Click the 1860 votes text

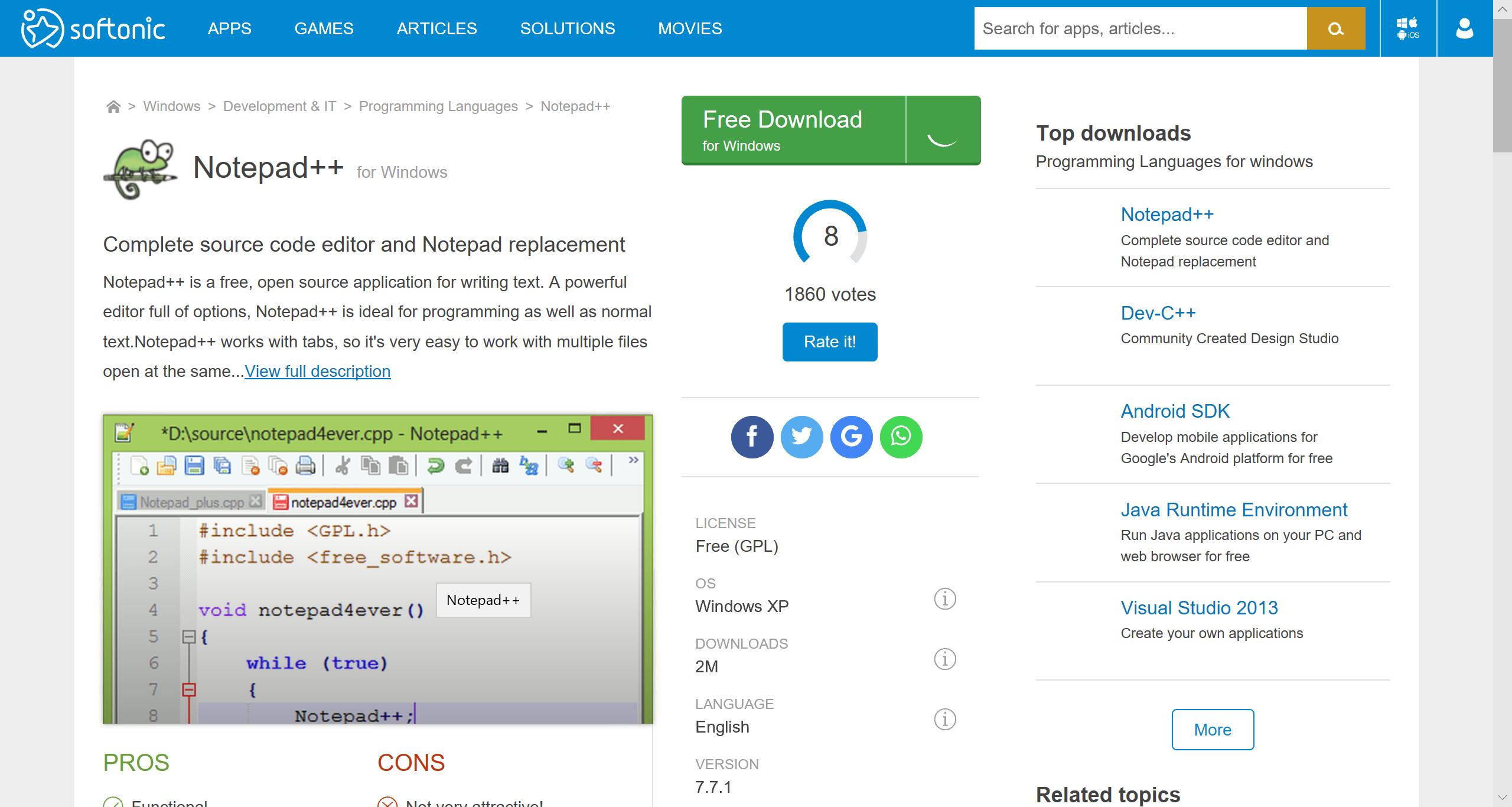pos(830,294)
